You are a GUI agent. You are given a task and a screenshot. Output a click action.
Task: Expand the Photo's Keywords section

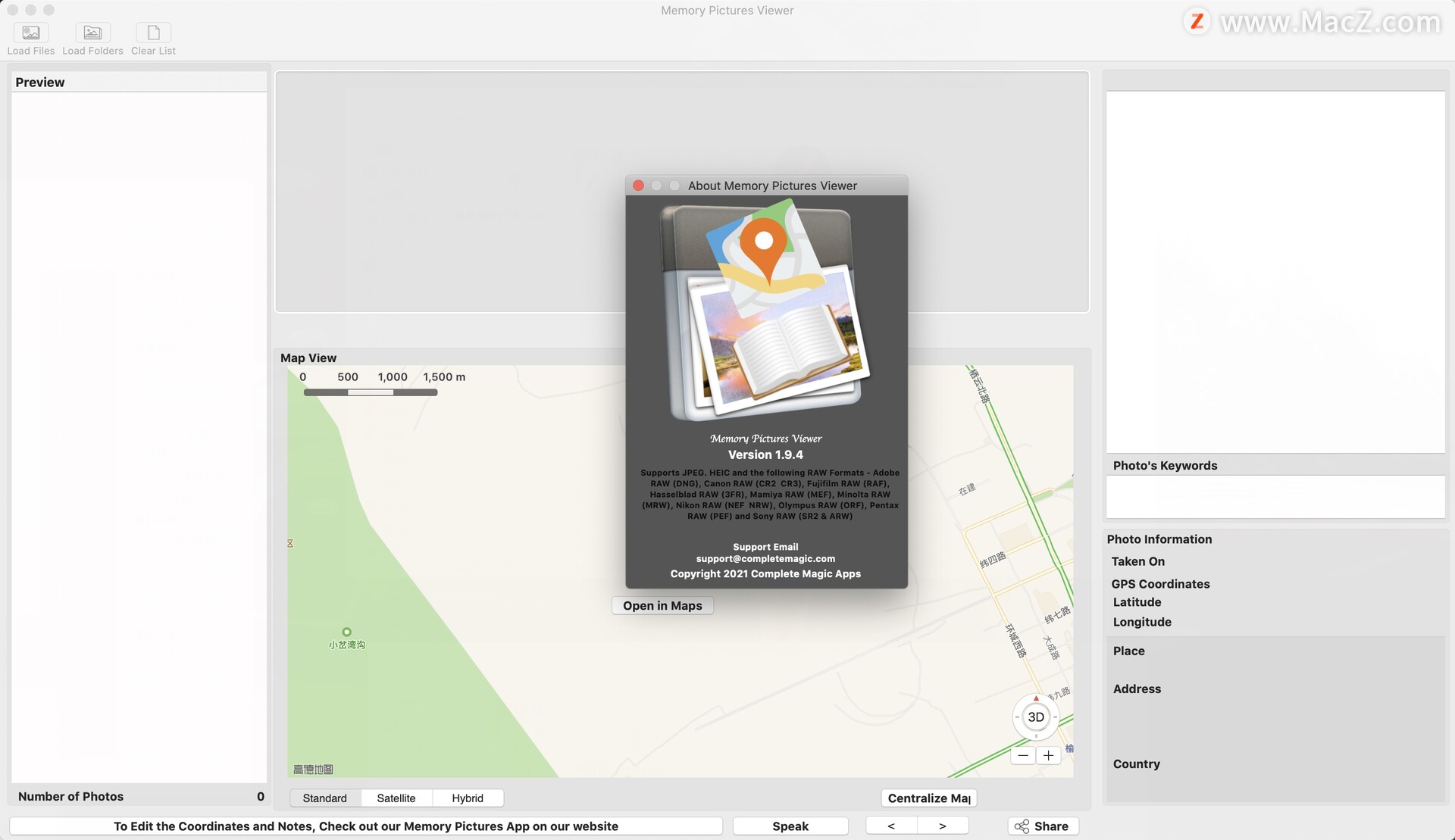tap(1165, 465)
